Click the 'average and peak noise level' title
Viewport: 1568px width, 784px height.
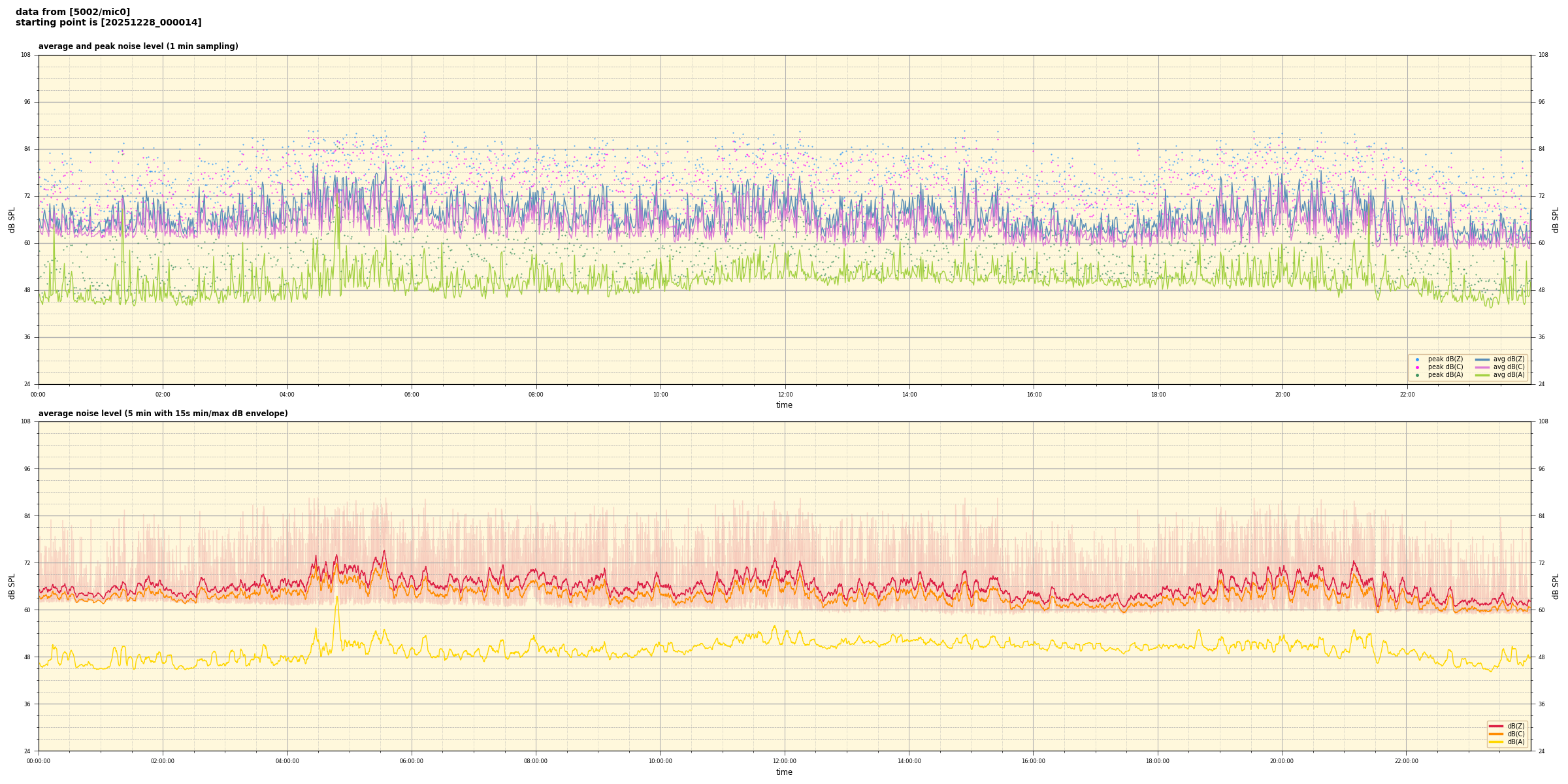tap(138, 46)
